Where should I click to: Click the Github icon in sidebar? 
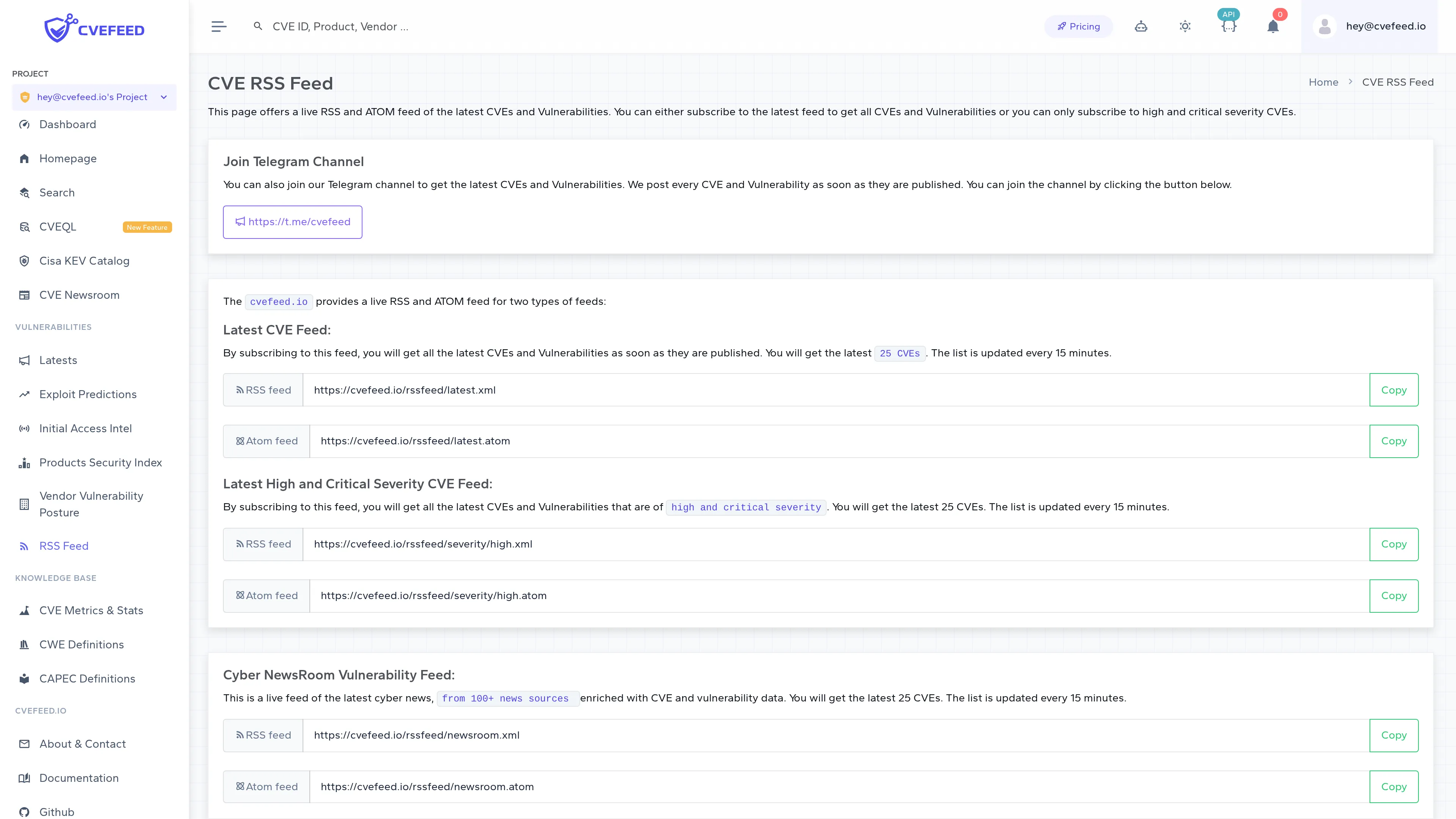point(24,812)
